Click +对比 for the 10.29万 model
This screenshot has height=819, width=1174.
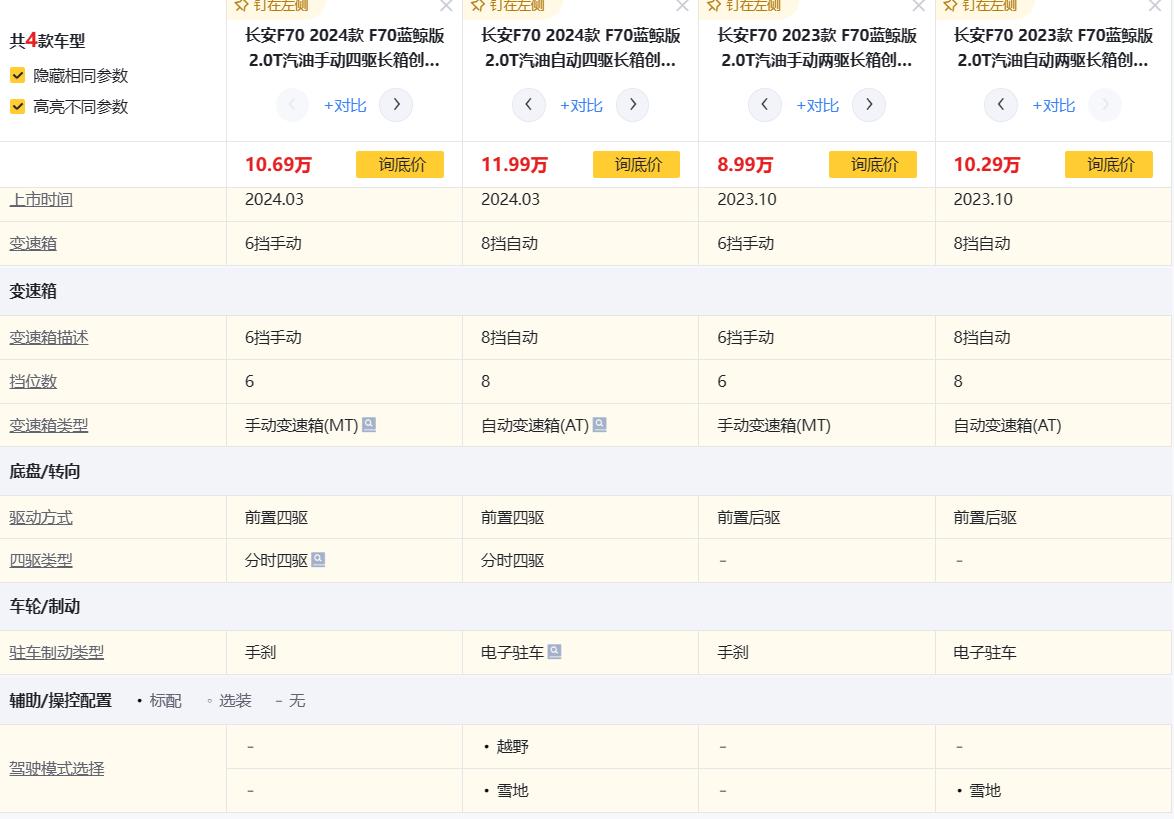(1053, 106)
